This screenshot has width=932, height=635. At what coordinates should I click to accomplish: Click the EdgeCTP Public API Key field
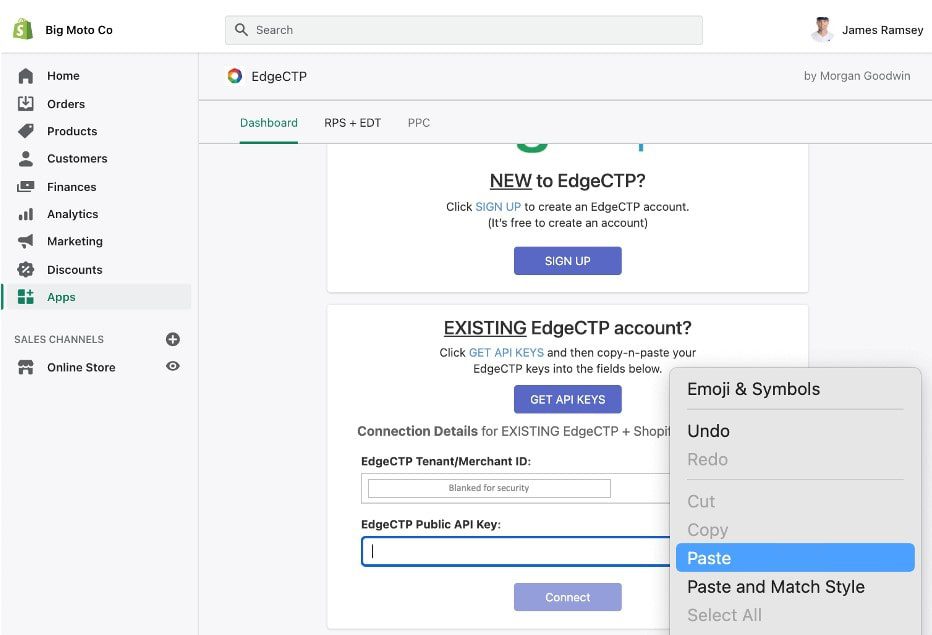coord(516,551)
